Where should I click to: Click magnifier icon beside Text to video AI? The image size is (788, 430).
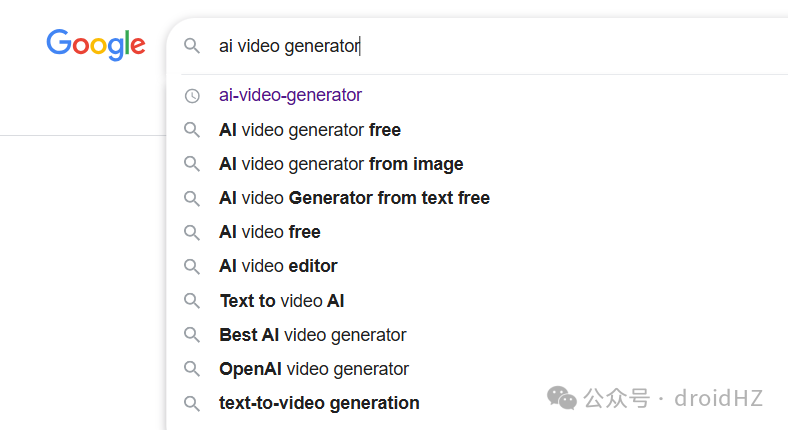coord(192,300)
